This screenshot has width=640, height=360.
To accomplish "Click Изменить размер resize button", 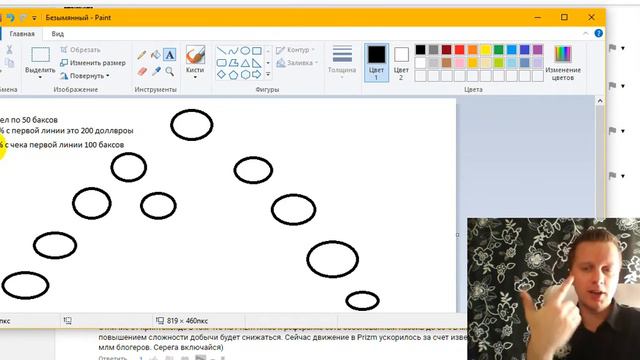I will point(93,63).
